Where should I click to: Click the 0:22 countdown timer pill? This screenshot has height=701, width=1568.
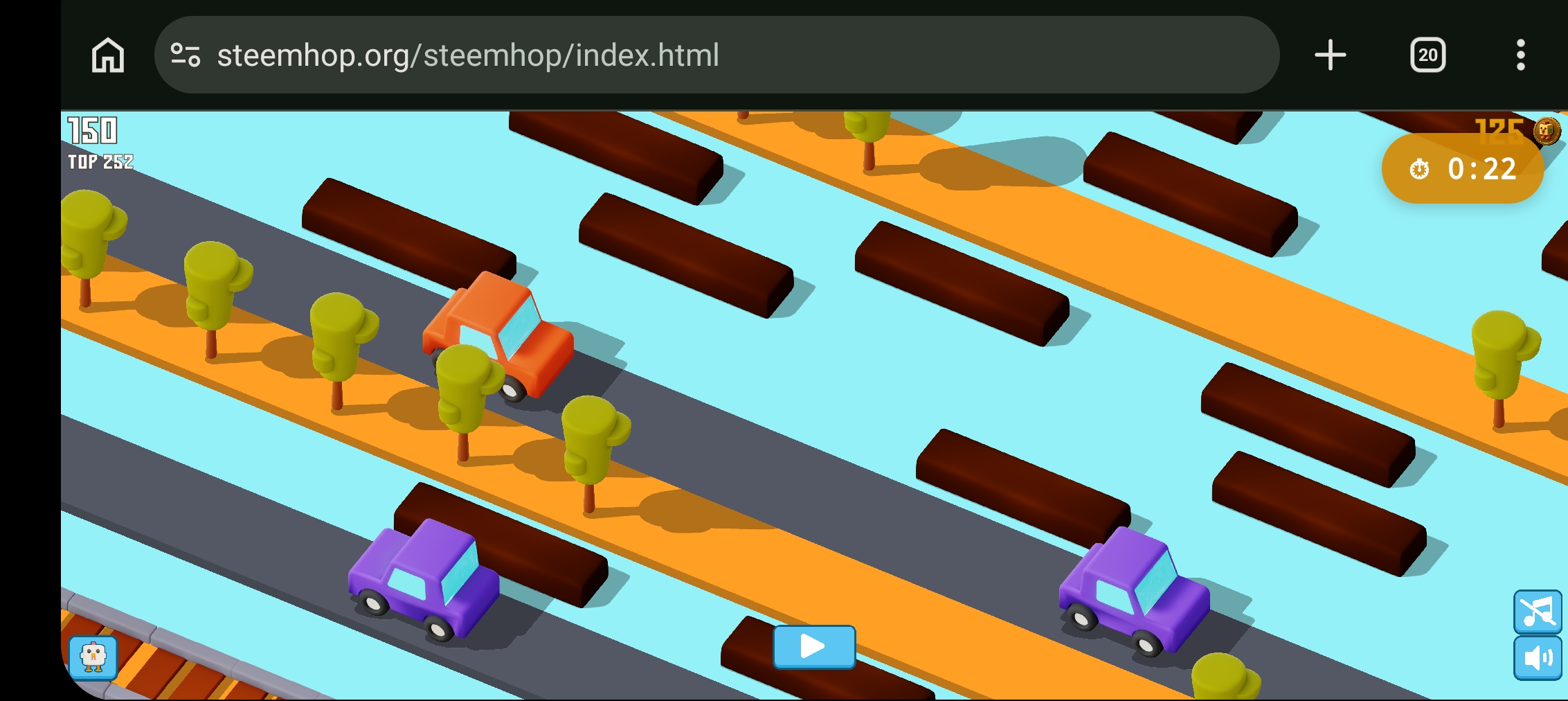(x=1463, y=169)
